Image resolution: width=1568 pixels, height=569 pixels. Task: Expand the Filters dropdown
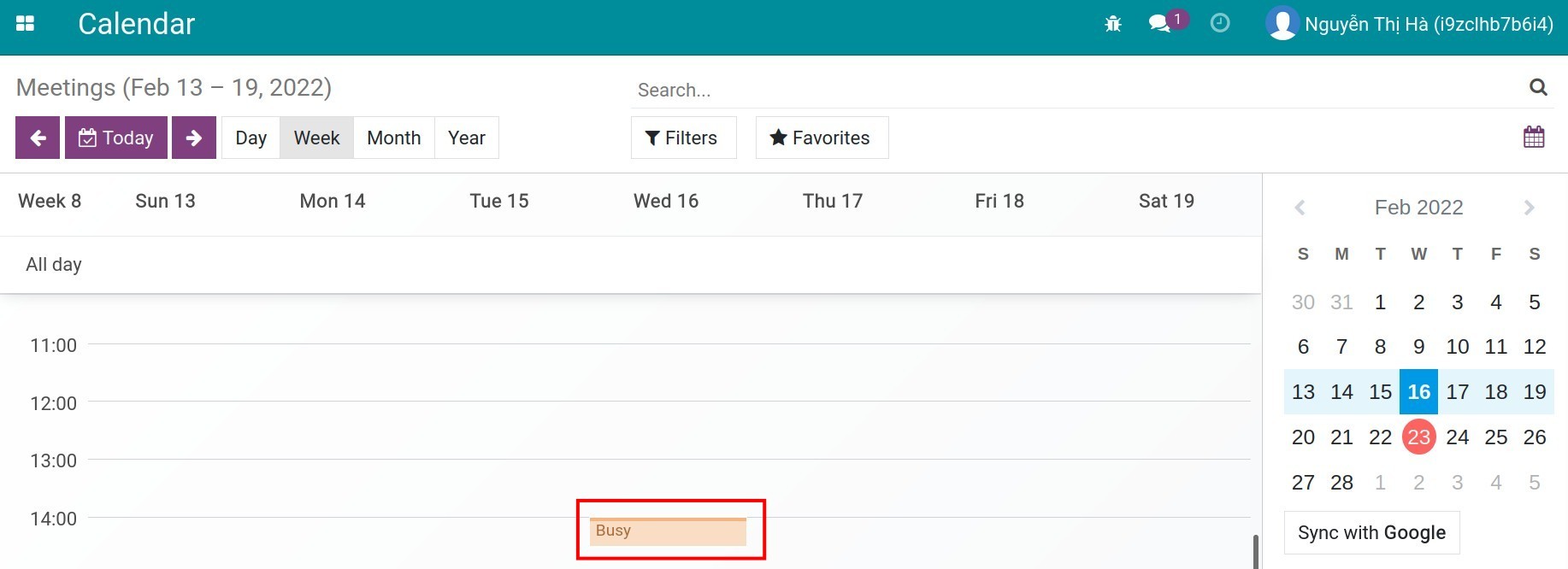click(682, 138)
